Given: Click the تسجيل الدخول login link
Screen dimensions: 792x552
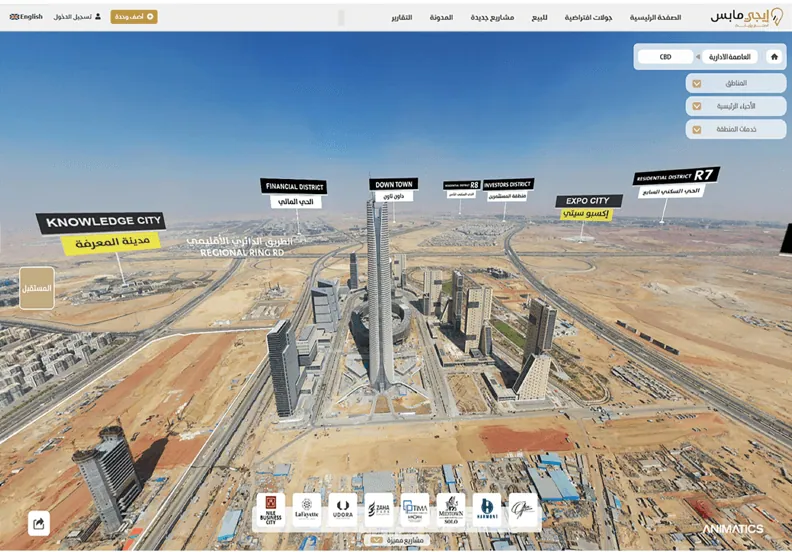Looking at the screenshot, I should [77, 17].
